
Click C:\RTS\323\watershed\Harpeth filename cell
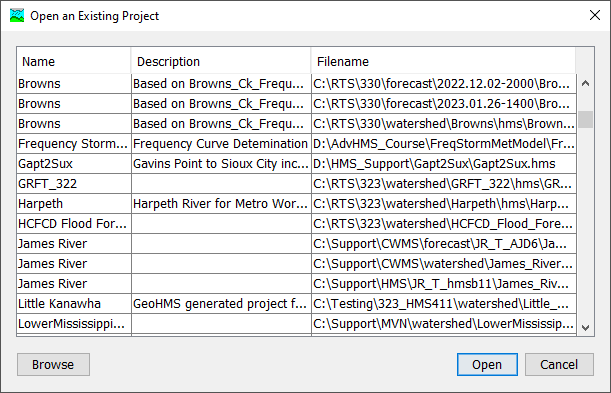click(x=444, y=204)
